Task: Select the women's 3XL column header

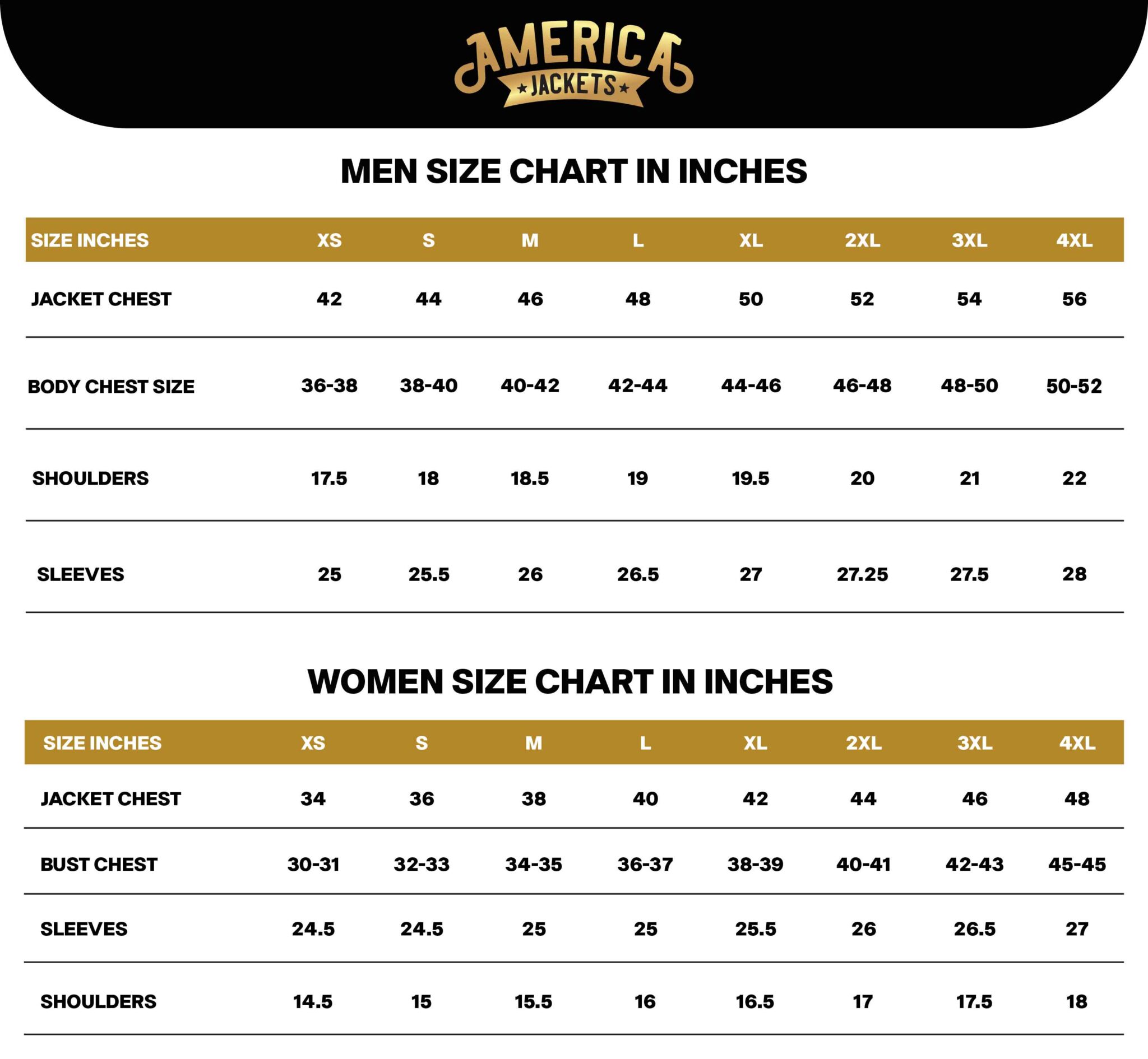Action: pyautogui.click(x=974, y=742)
